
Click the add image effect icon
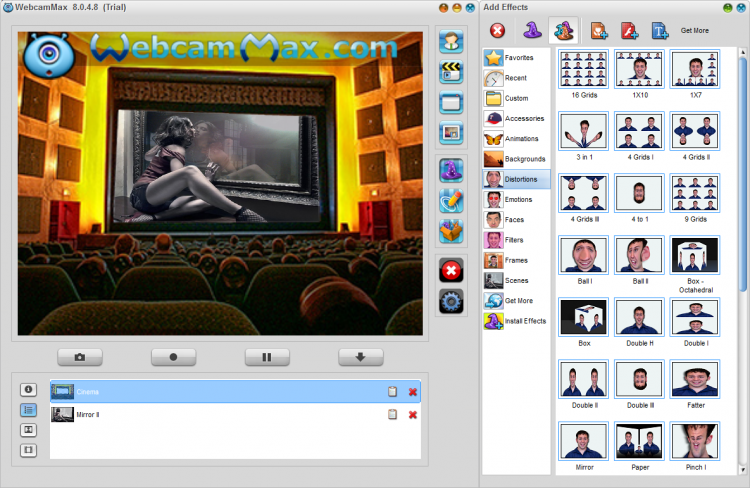coord(599,31)
